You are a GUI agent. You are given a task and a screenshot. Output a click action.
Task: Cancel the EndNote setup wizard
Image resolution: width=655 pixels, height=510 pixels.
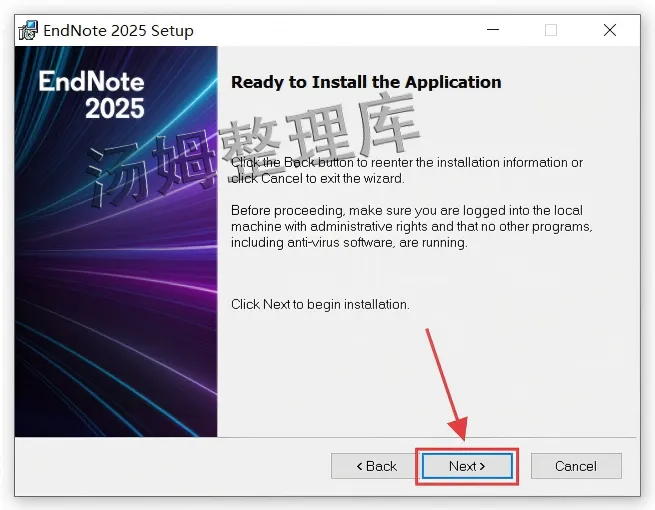576,466
